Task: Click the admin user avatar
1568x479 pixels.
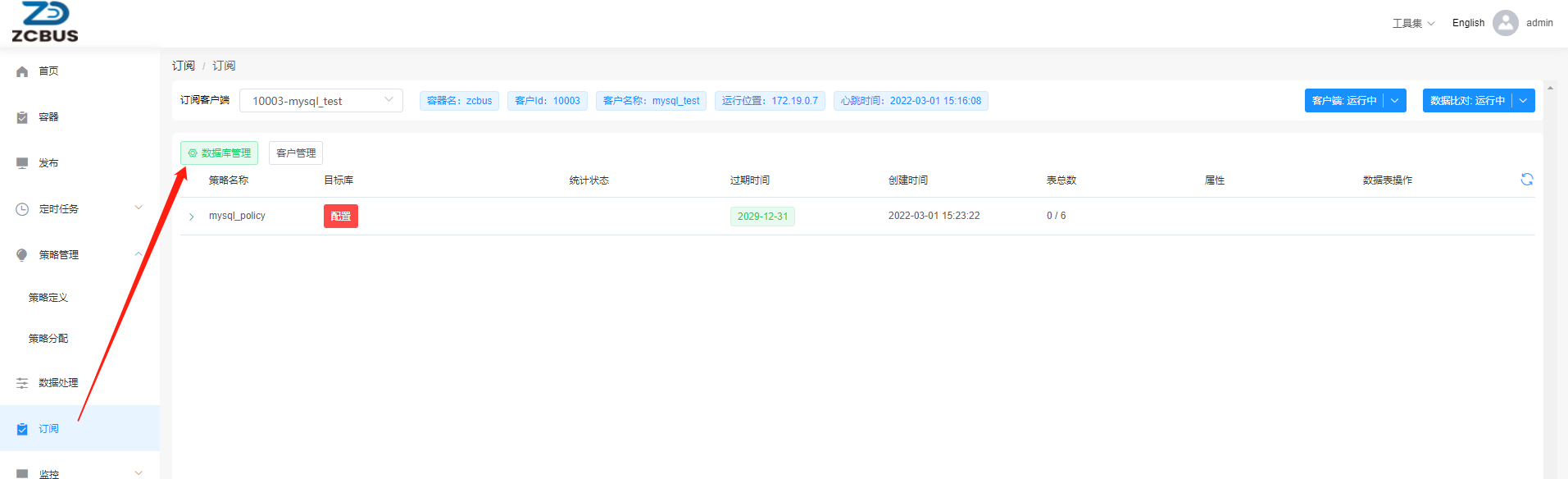Action: 1505,23
